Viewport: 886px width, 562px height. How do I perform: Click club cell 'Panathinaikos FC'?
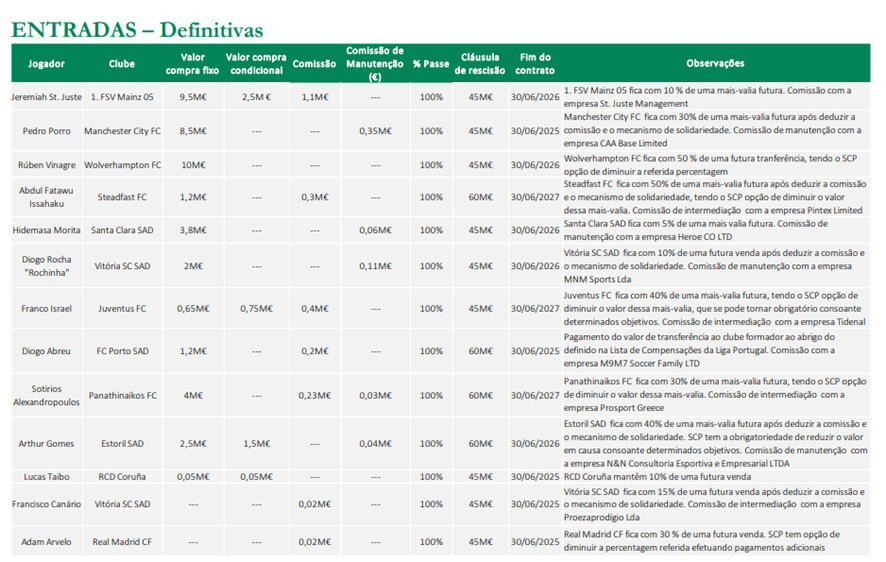point(122,395)
